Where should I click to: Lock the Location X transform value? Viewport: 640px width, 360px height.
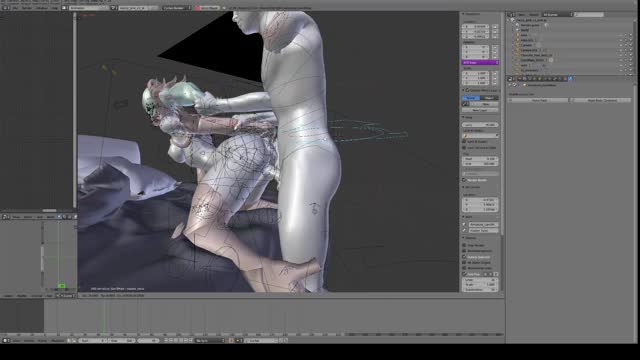click(495, 26)
